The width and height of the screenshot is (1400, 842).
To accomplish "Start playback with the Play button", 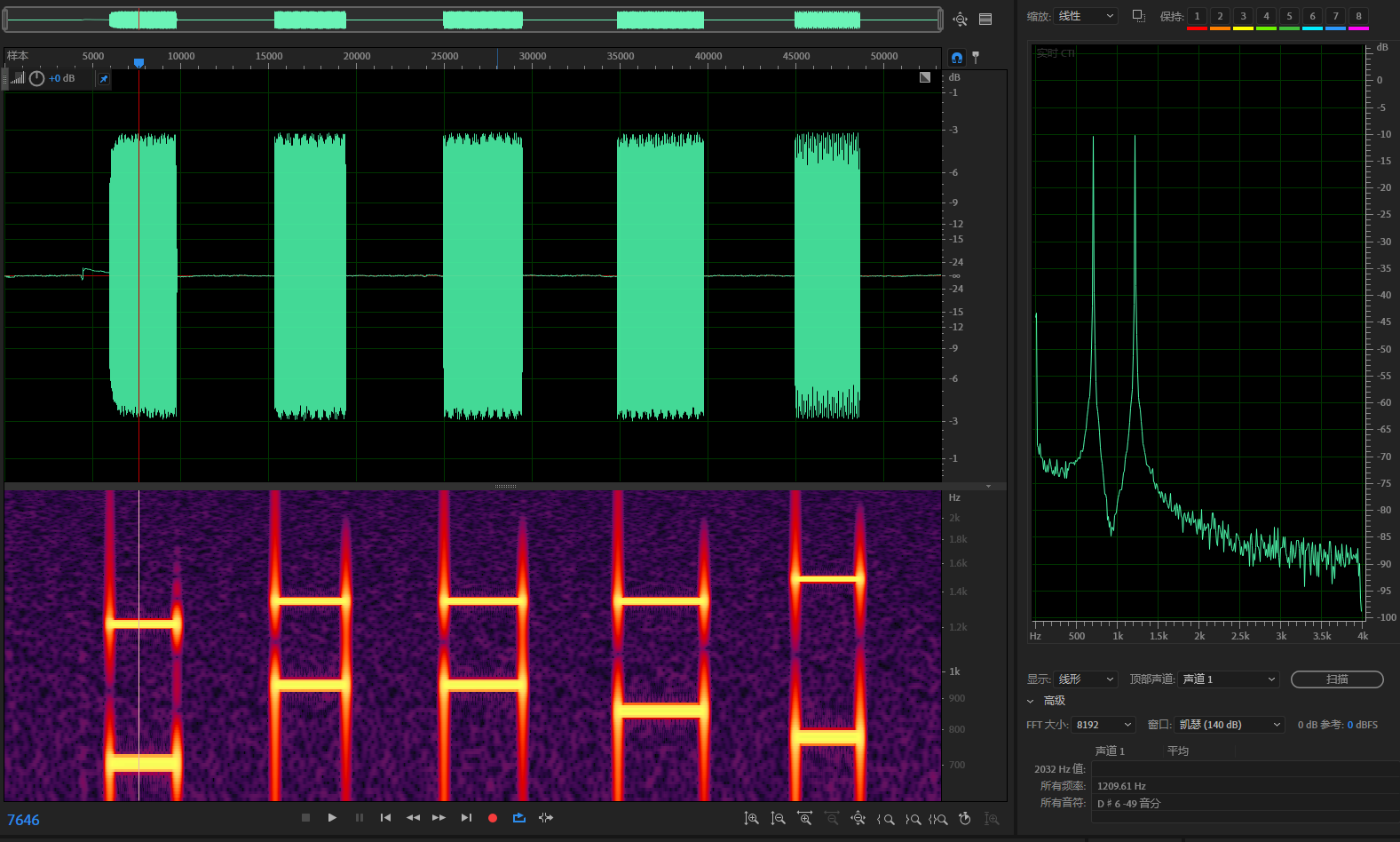I will 332,817.
